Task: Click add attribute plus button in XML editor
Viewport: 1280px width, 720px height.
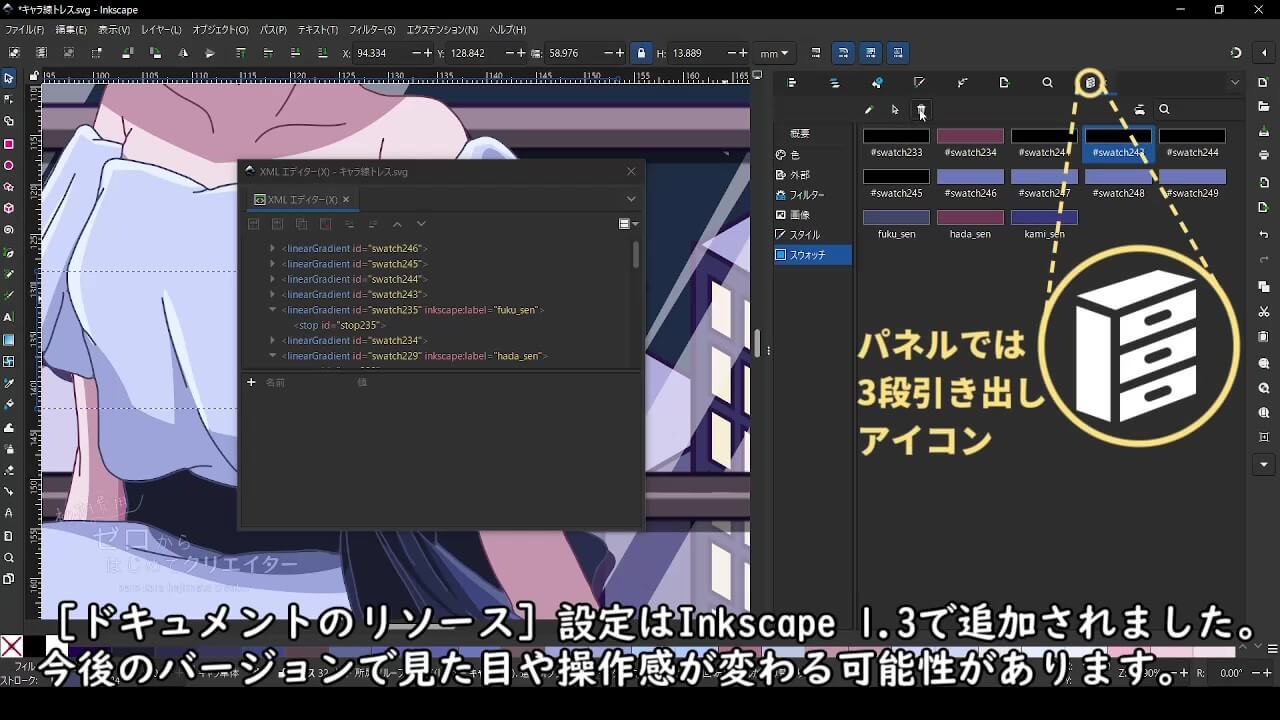Action: [251, 382]
